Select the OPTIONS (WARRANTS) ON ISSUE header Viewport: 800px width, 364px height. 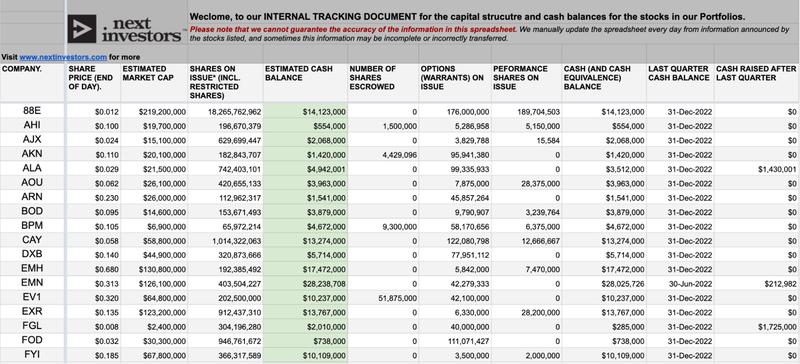point(455,83)
